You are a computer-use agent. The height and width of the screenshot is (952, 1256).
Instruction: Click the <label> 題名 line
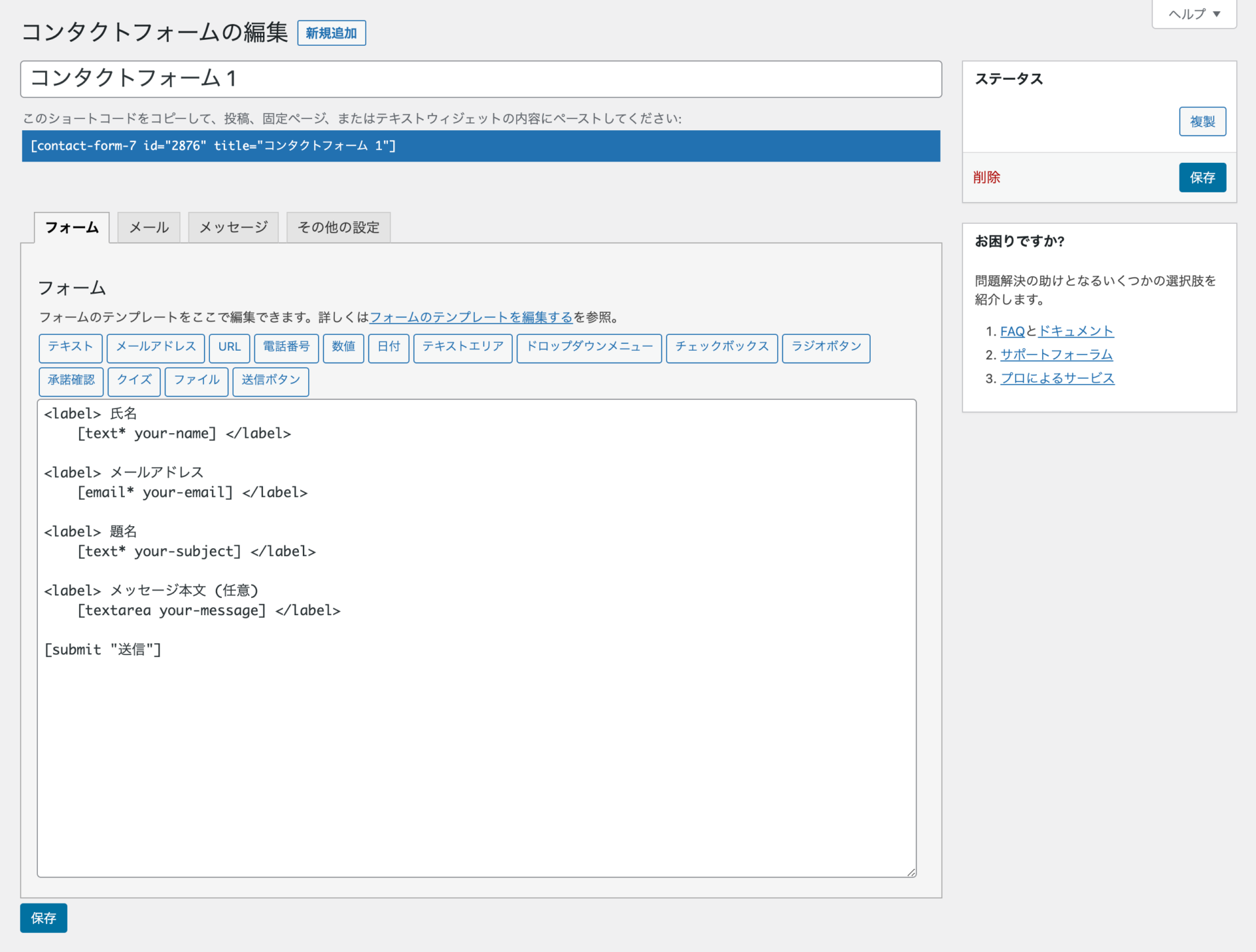pyautogui.click(x=90, y=531)
